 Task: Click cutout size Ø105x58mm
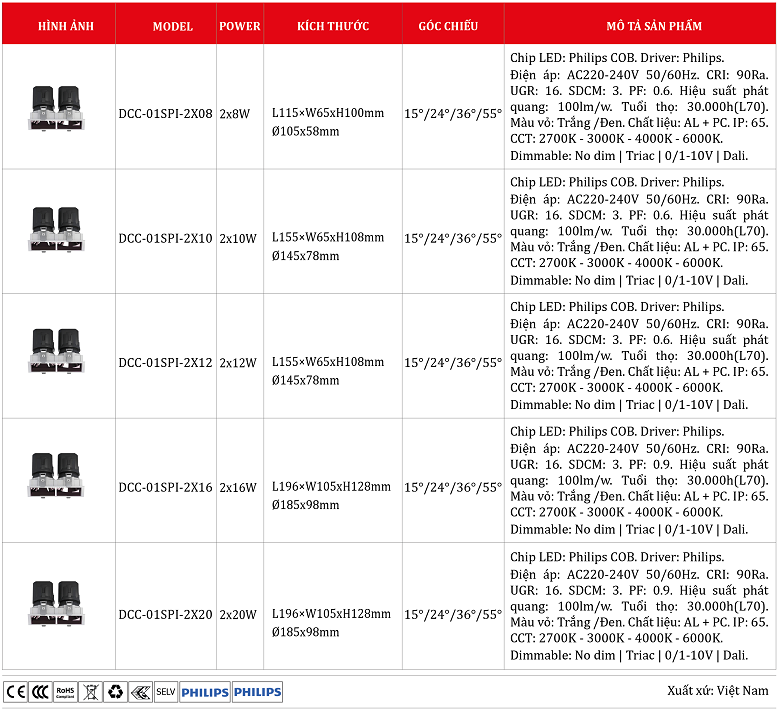(x=305, y=131)
